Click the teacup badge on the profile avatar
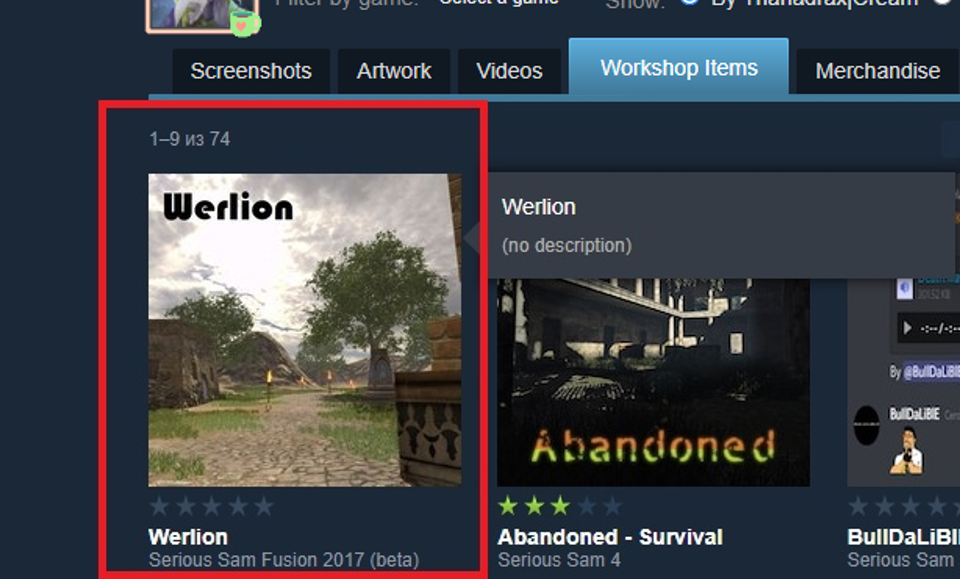Screen dimensions: 960x579 [245, 23]
